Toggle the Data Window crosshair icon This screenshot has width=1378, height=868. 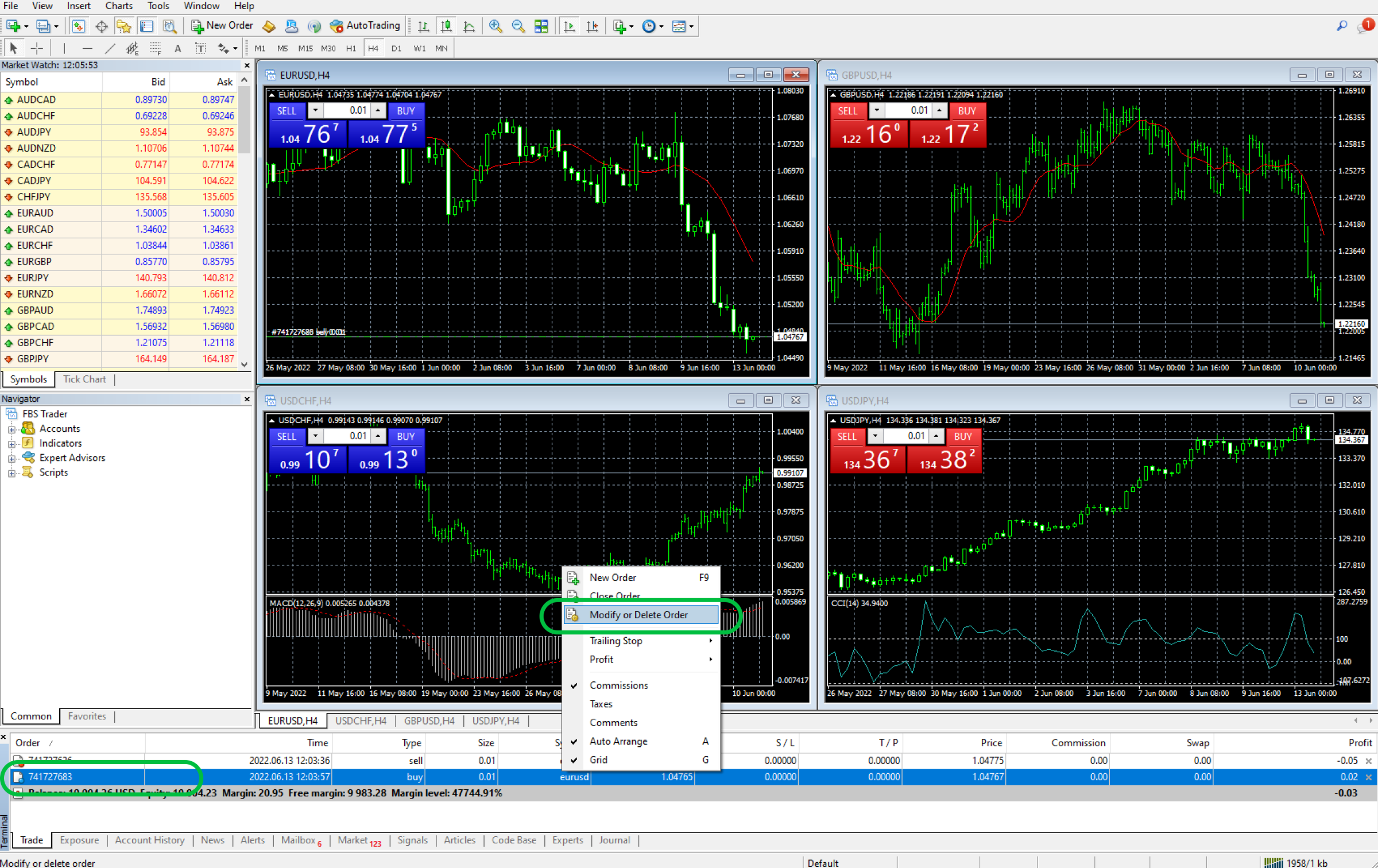(x=101, y=26)
